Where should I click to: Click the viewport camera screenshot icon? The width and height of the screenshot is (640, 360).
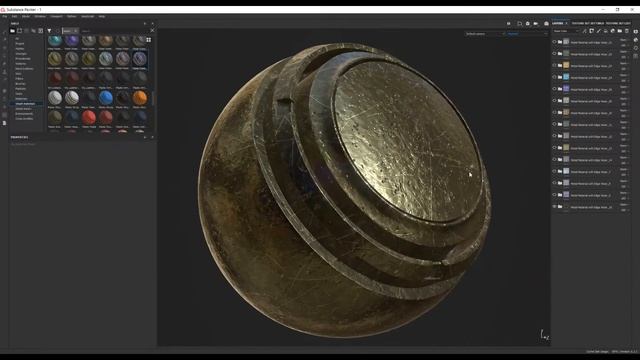point(528,24)
